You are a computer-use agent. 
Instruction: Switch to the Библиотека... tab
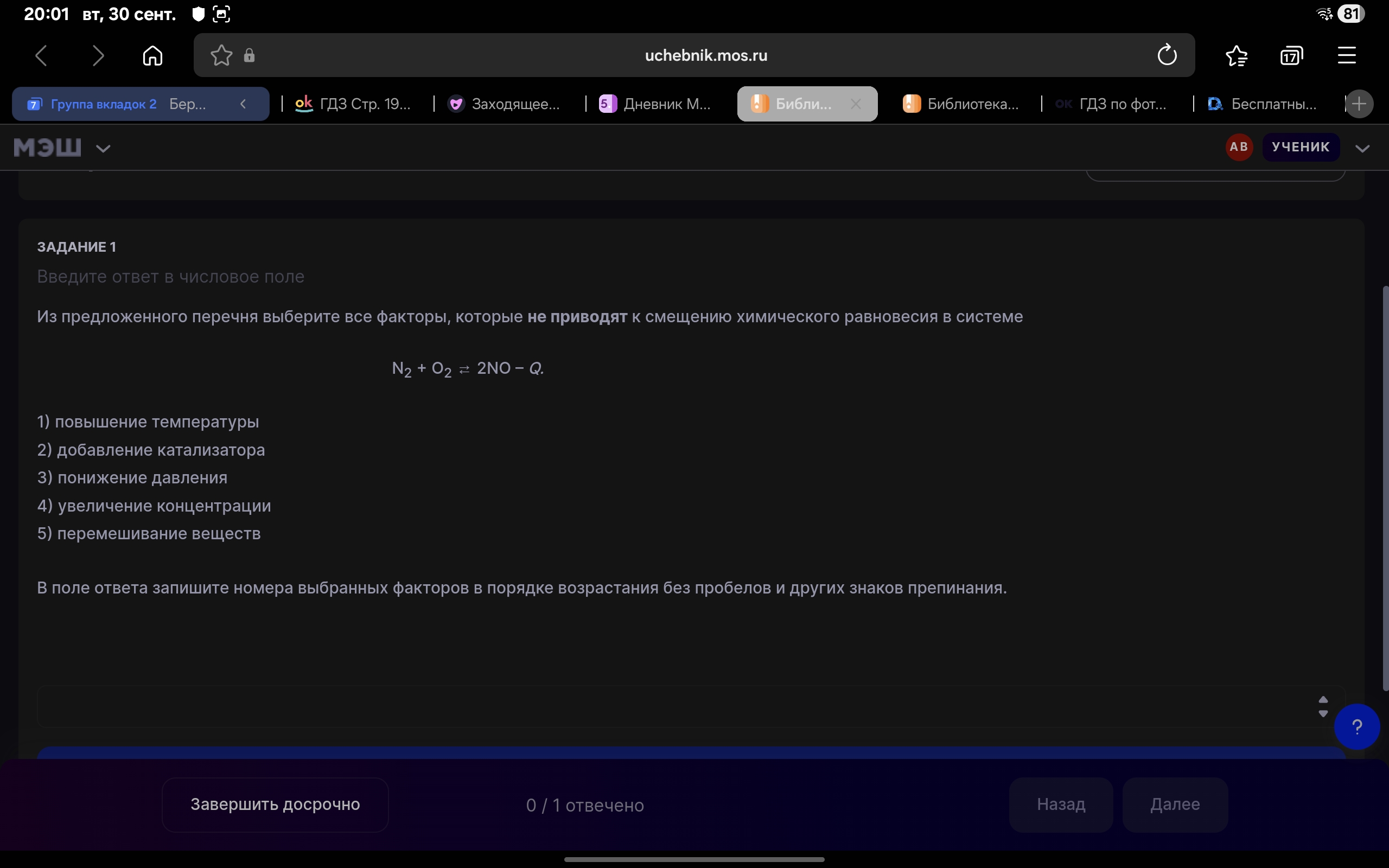pyautogui.click(x=961, y=104)
